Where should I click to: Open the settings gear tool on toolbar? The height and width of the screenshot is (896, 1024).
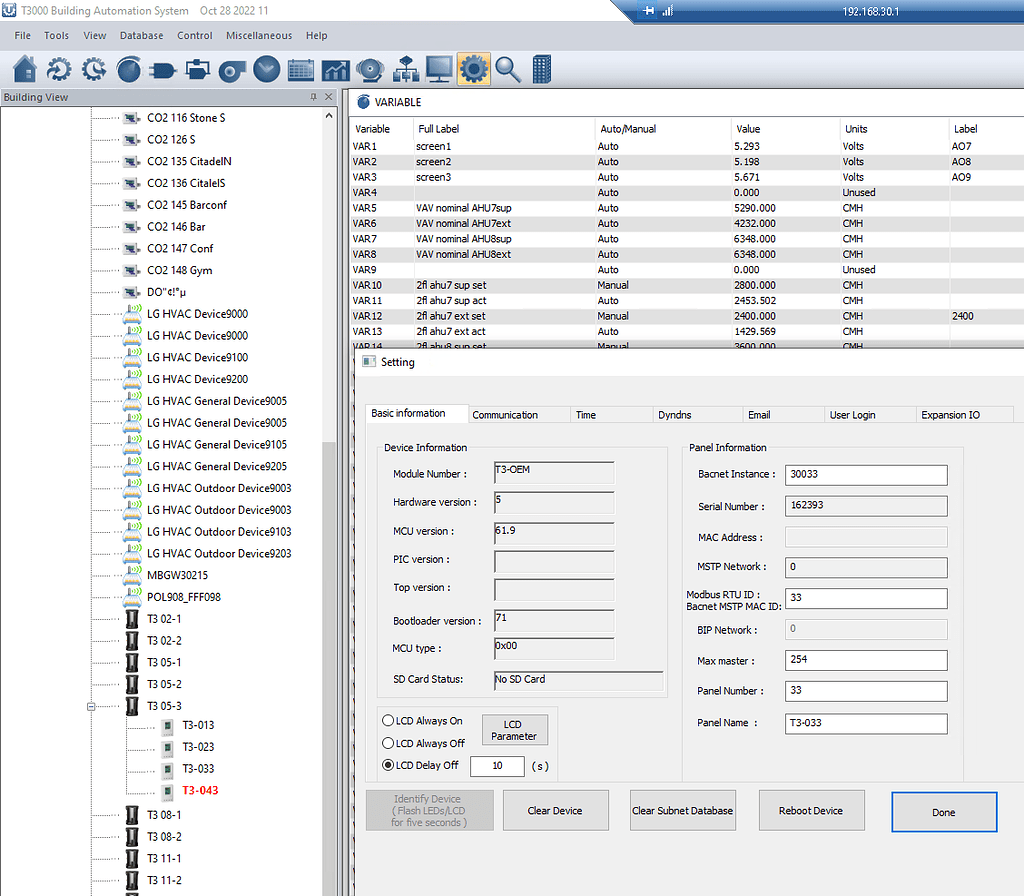(x=472, y=69)
